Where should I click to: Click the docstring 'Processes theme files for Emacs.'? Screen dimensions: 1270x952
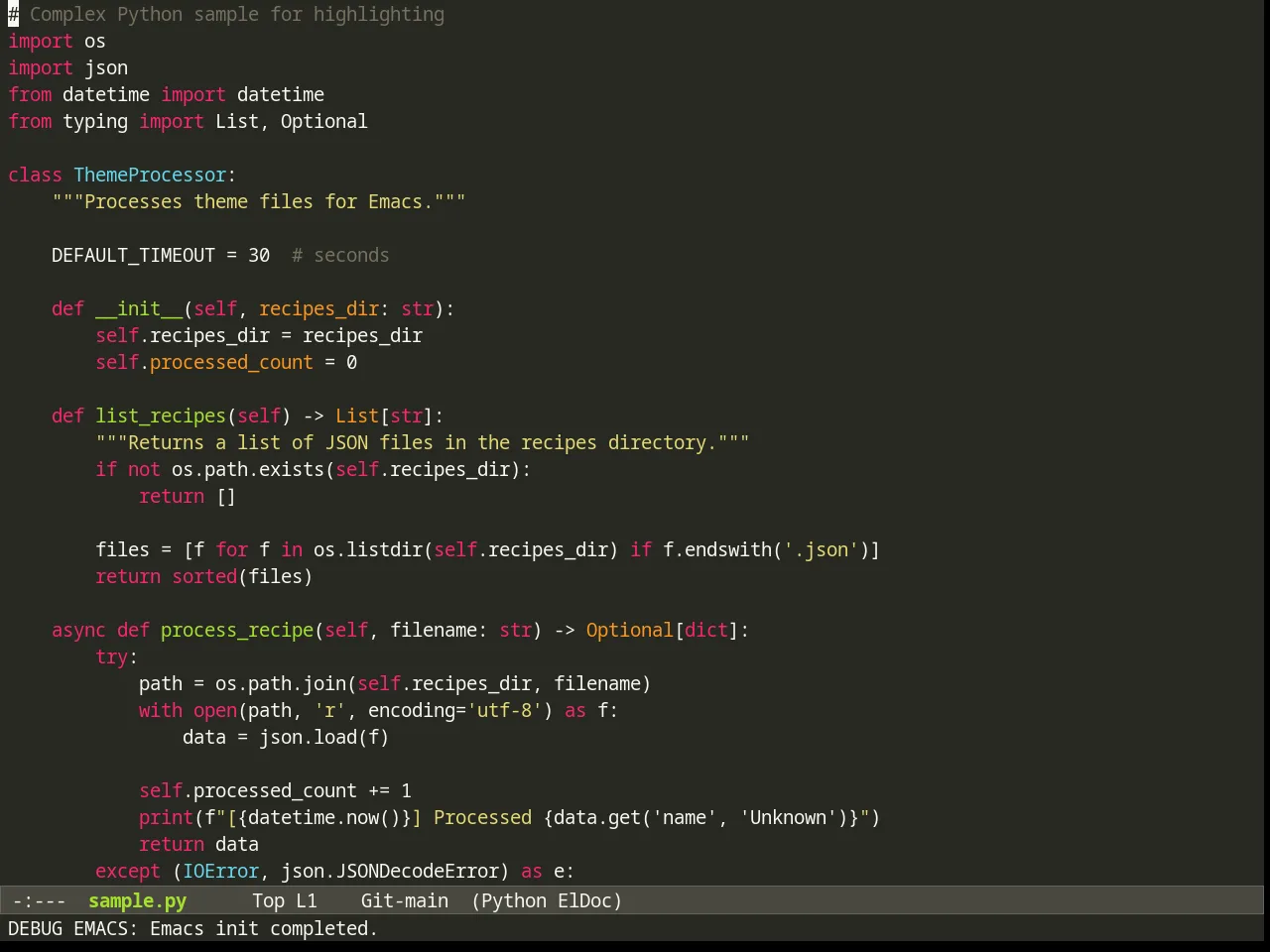pos(258,201)
